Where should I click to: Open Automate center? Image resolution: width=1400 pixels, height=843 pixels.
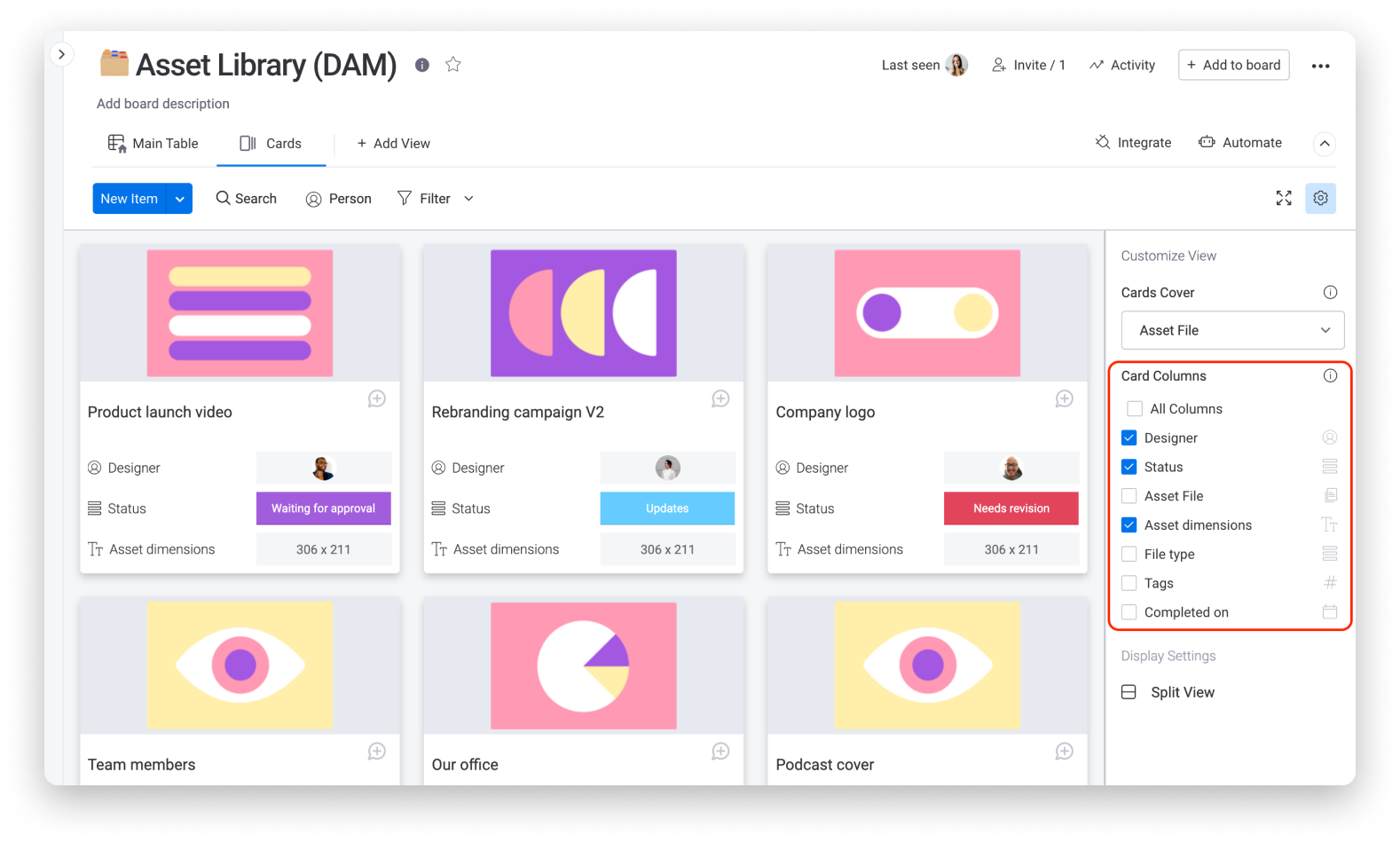click(x=1240, y=143)
